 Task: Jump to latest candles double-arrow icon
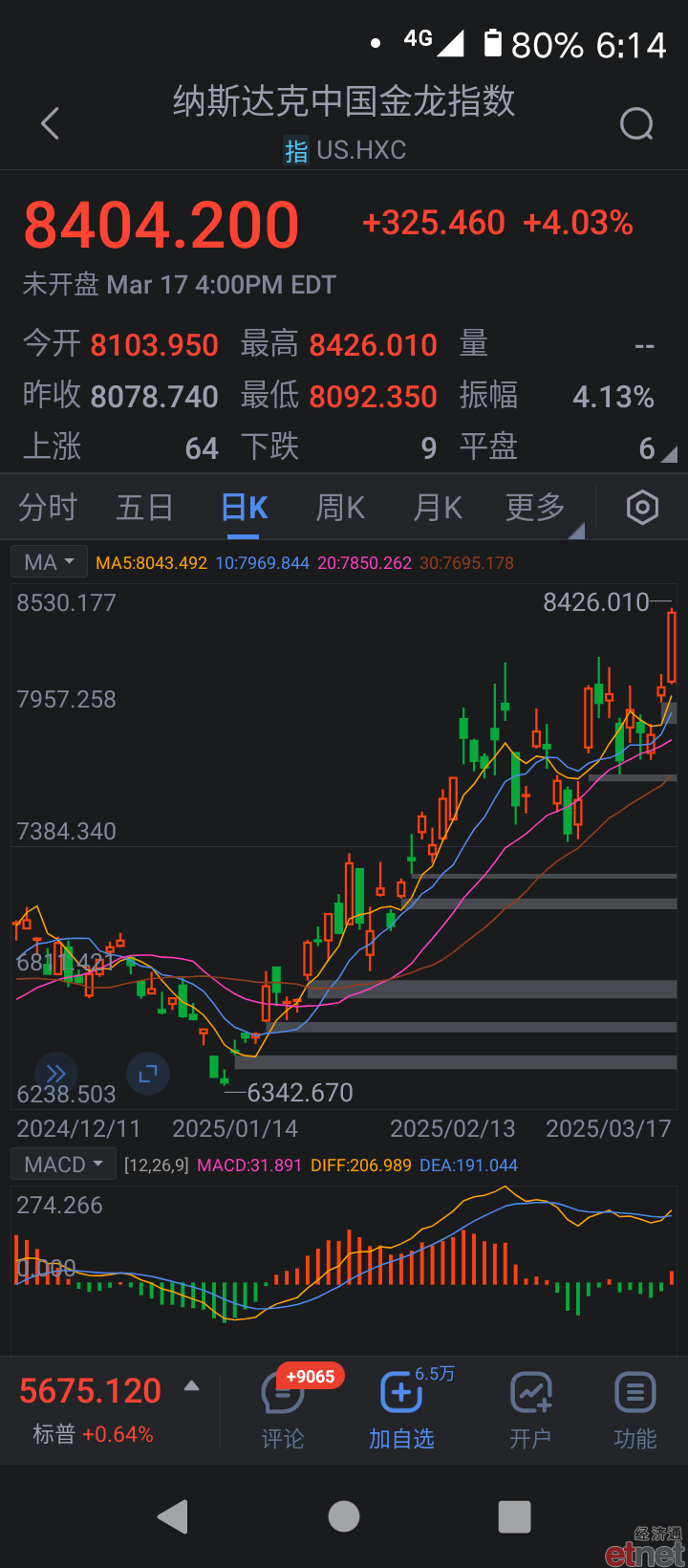point(56,1074)
